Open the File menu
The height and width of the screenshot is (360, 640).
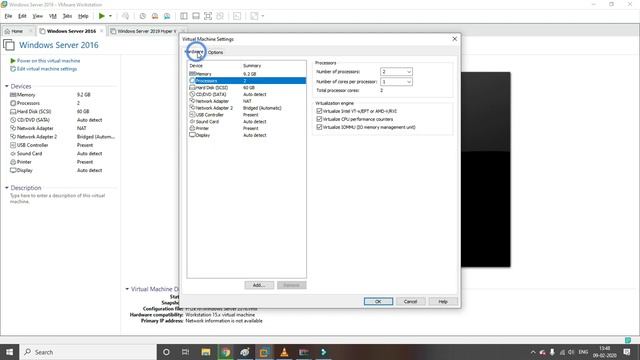(8, 16)
